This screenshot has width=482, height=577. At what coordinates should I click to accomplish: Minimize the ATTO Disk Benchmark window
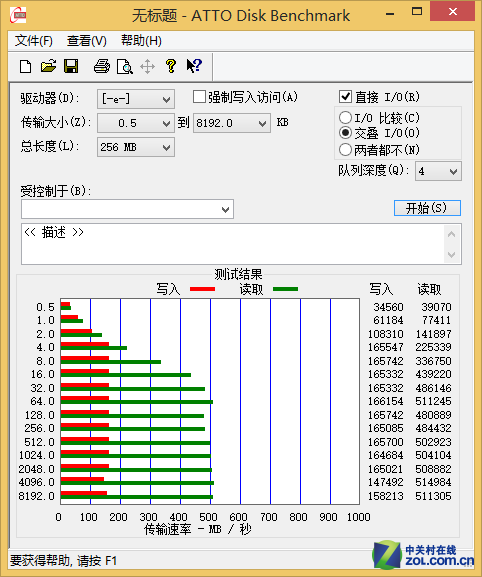[390, 13]
